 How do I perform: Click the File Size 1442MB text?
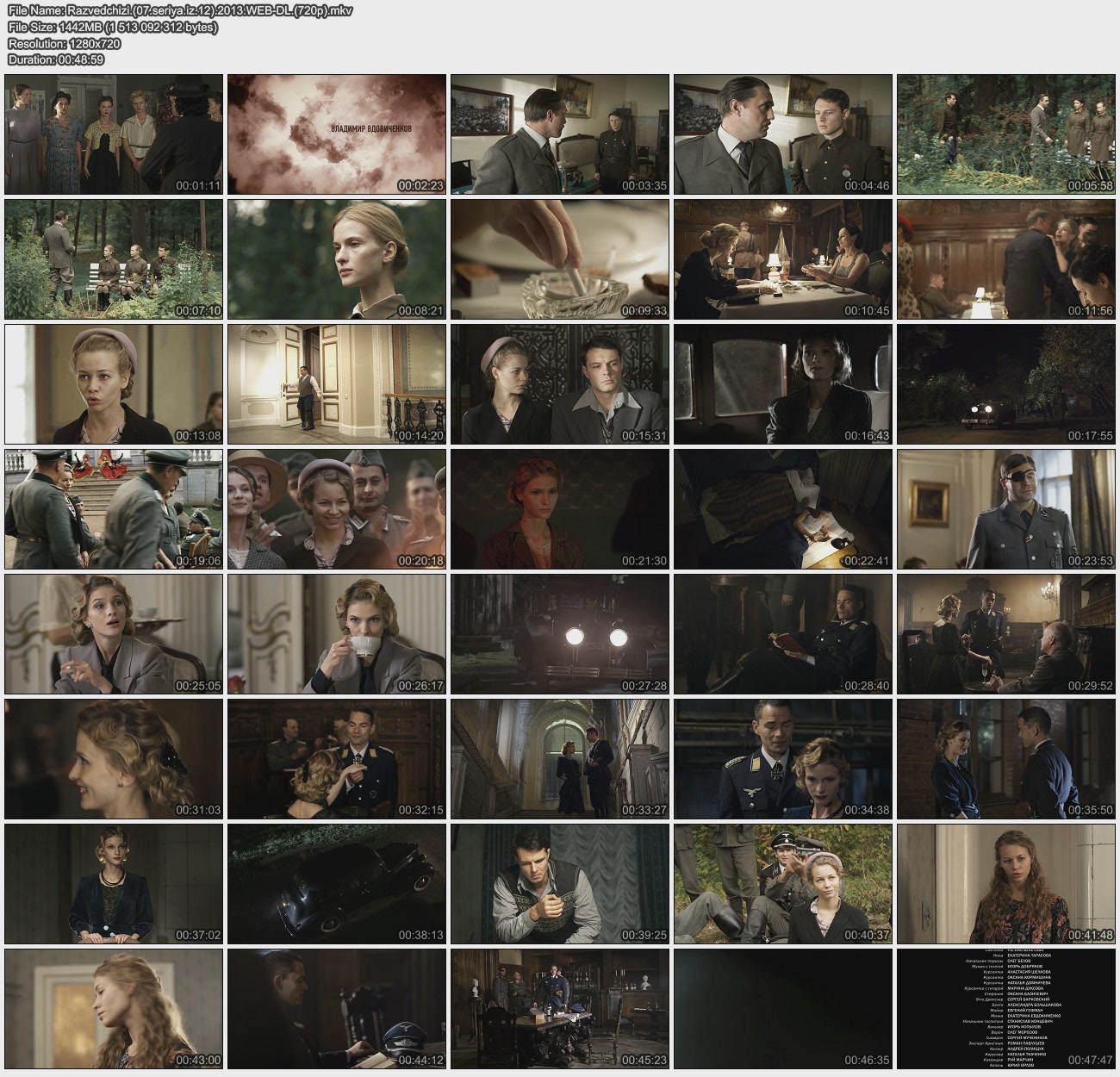113,28
